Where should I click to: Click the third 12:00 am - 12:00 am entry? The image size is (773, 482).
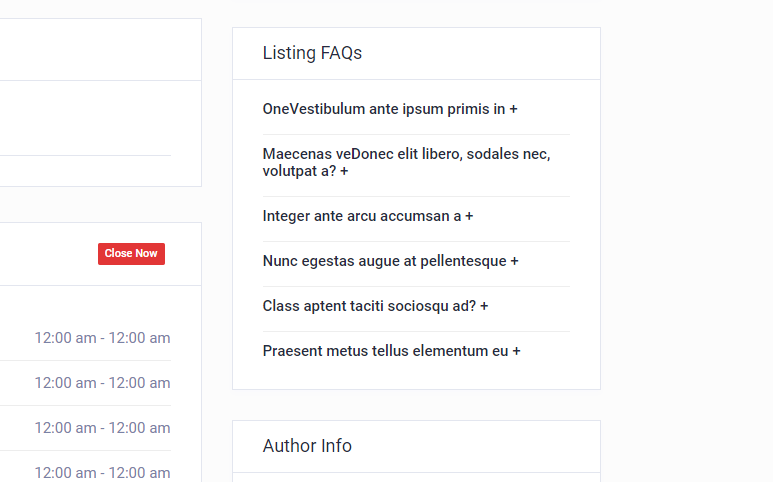pyautogui.click(x=102, y=428)
